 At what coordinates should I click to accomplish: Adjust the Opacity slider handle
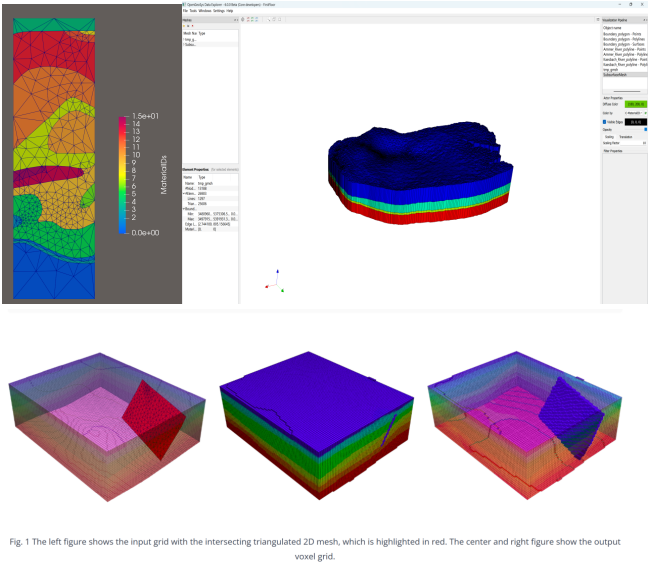(645, 130)
